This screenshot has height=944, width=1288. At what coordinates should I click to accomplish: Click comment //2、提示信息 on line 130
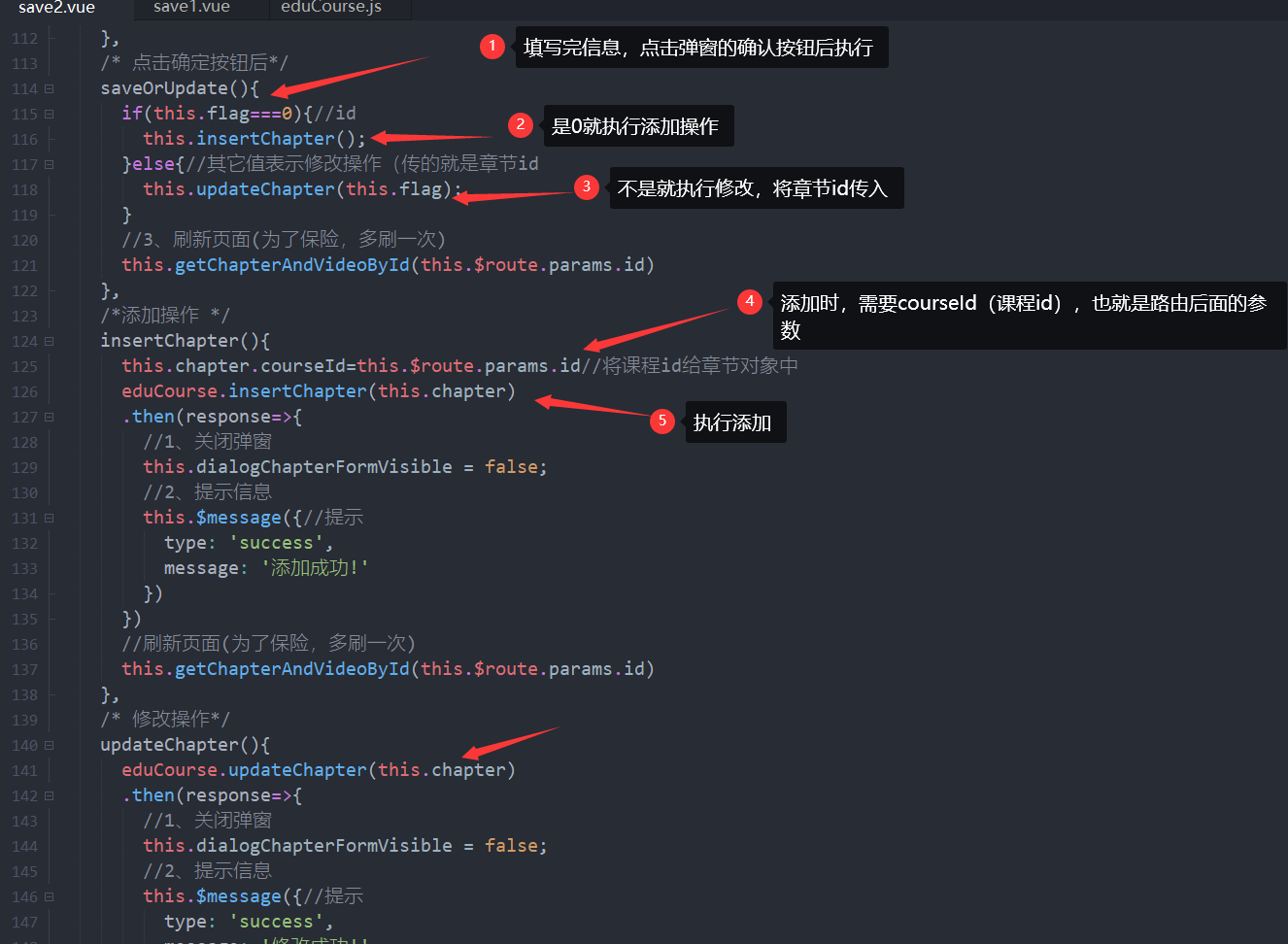click(x=207, y=492)
